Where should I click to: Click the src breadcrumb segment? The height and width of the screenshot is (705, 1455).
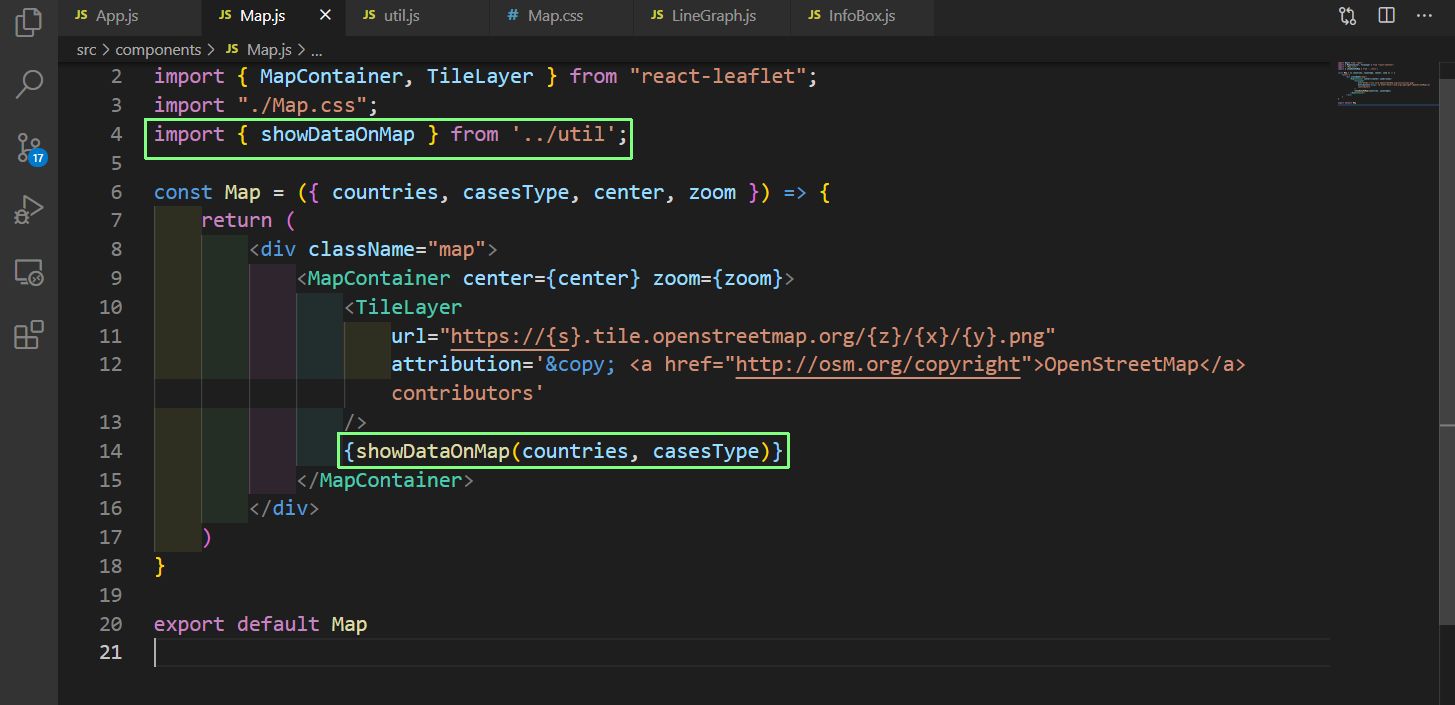[x=86, y=49]
